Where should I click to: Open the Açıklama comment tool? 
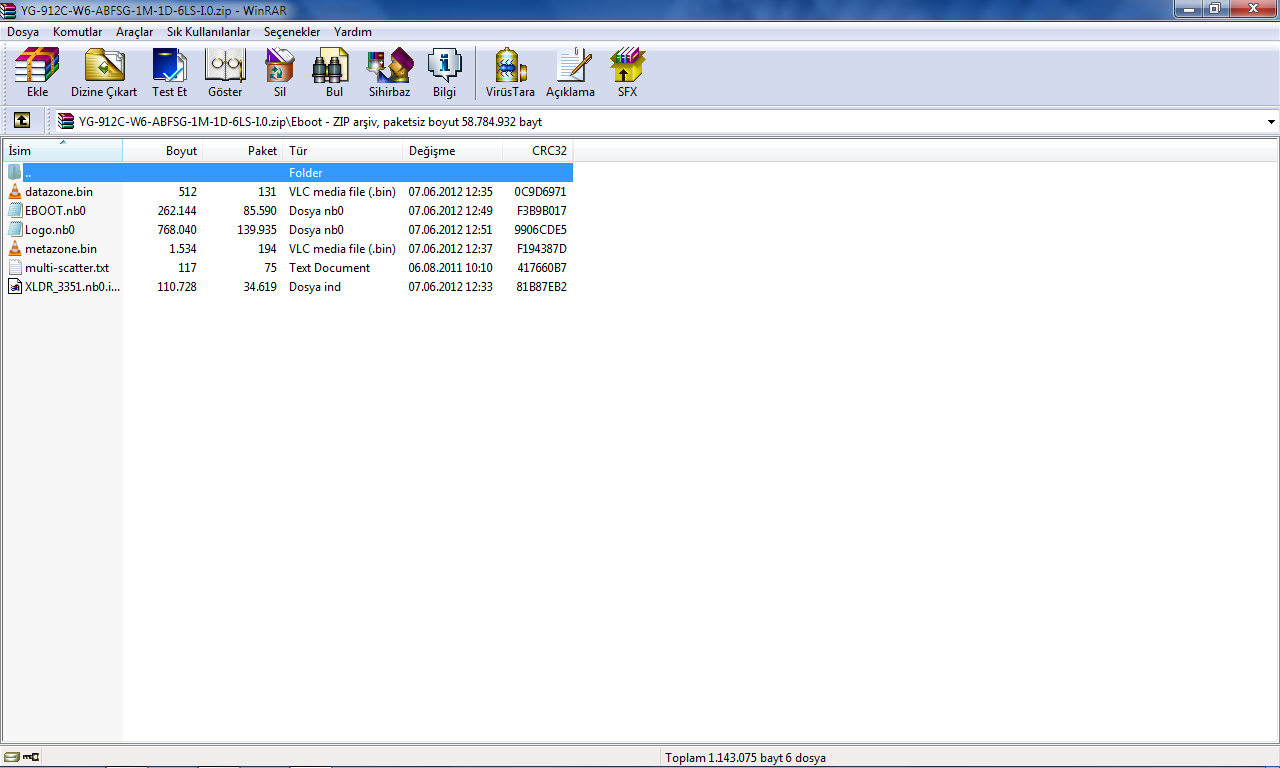click(x=570, y=73)
